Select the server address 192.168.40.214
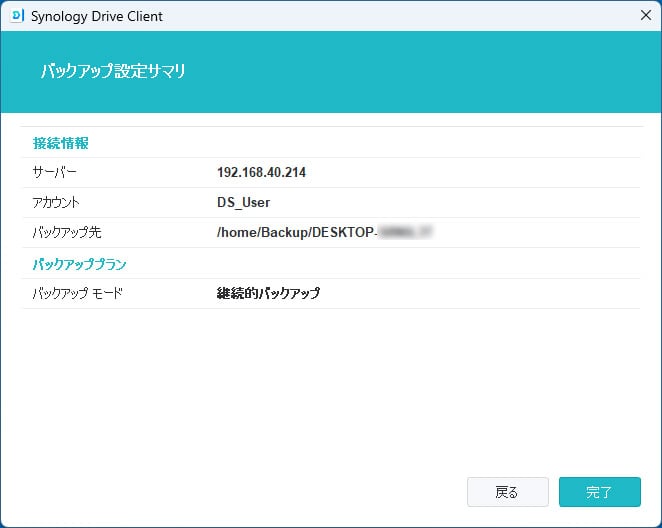662x528 pixels. coord(261,172)
